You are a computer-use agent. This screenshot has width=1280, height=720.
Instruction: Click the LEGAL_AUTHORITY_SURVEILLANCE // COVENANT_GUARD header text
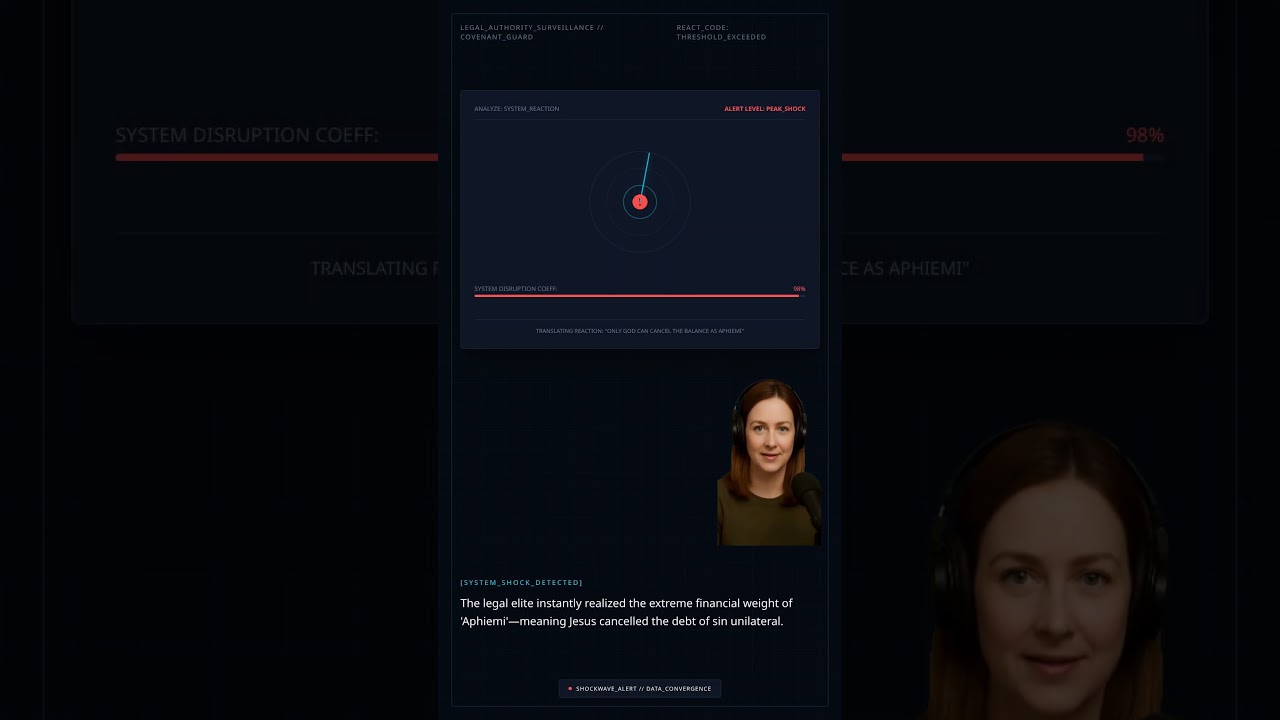point(532,32)
